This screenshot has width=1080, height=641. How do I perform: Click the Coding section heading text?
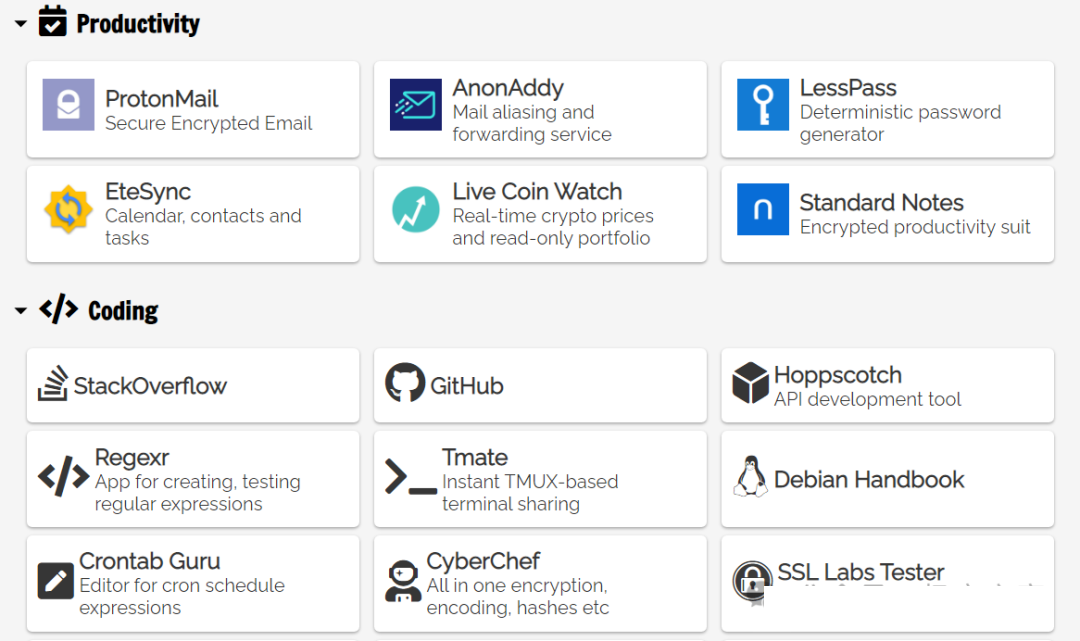point(123,311)
